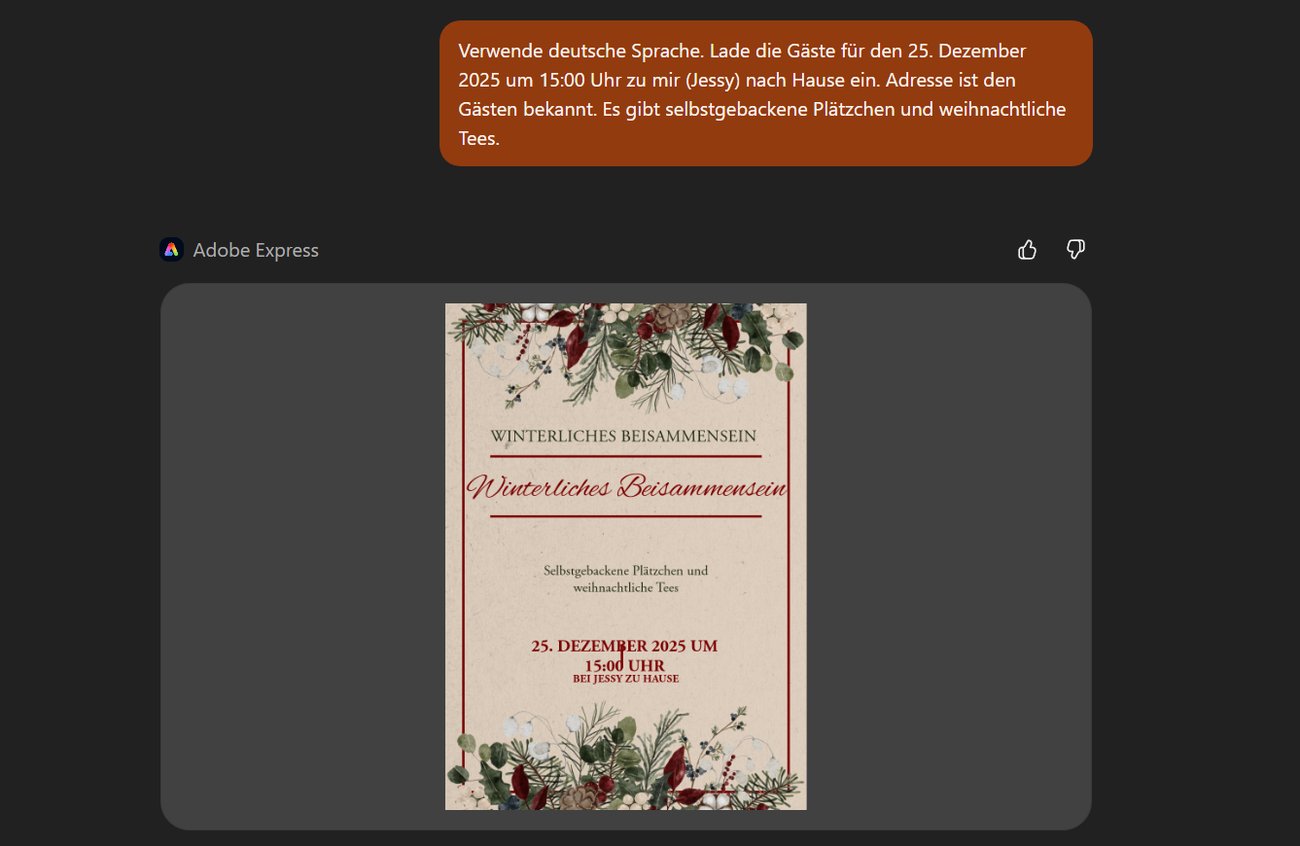Toggle like on the generated invitation
The image size is (1300, 846).
[x=1027, y=249]
